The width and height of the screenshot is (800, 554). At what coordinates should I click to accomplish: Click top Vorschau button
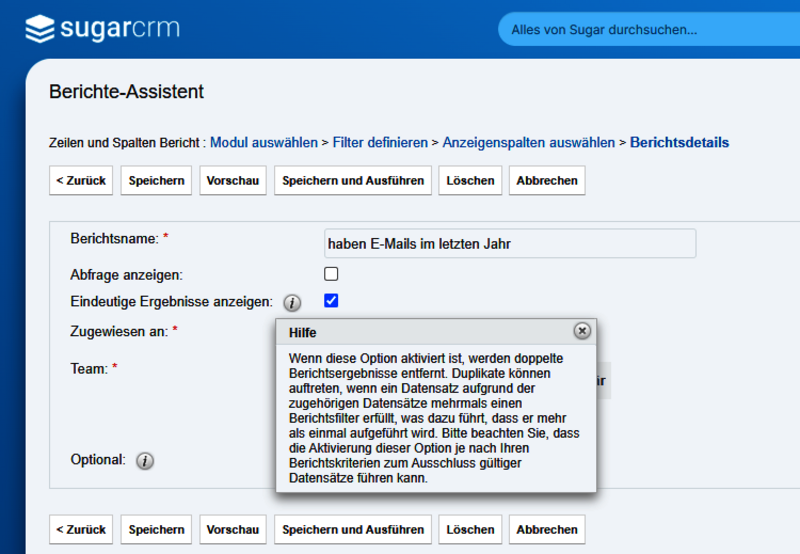(233, 181)
